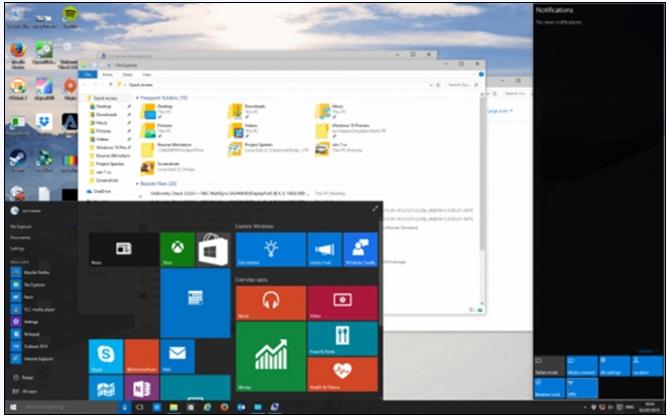Switch to the View ribbon tab

click(x=146, y=74)
